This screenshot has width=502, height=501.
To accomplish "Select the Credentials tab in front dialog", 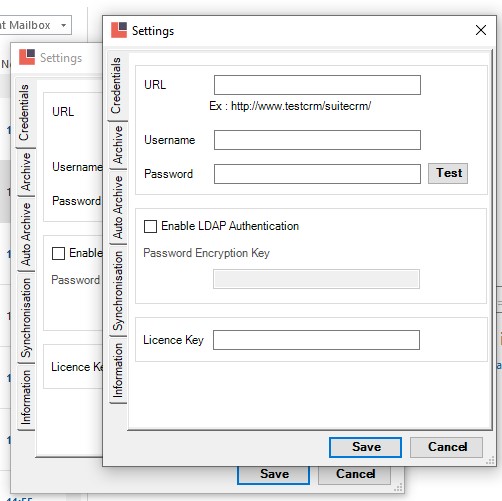I will coord(117,86).
